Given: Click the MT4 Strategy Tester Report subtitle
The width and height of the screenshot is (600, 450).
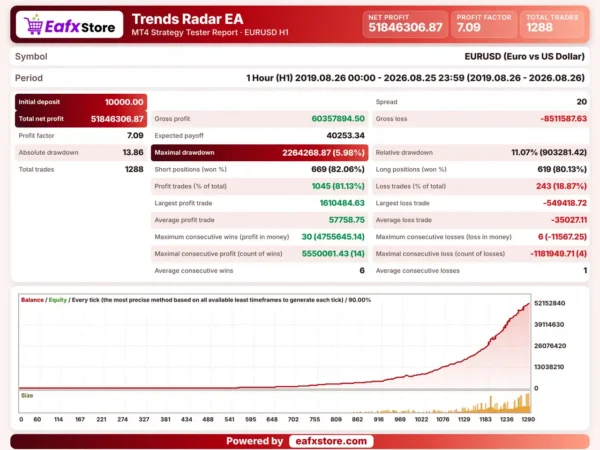Looking at the screenshot, I should pyautogui.click(x=210, y=33).
